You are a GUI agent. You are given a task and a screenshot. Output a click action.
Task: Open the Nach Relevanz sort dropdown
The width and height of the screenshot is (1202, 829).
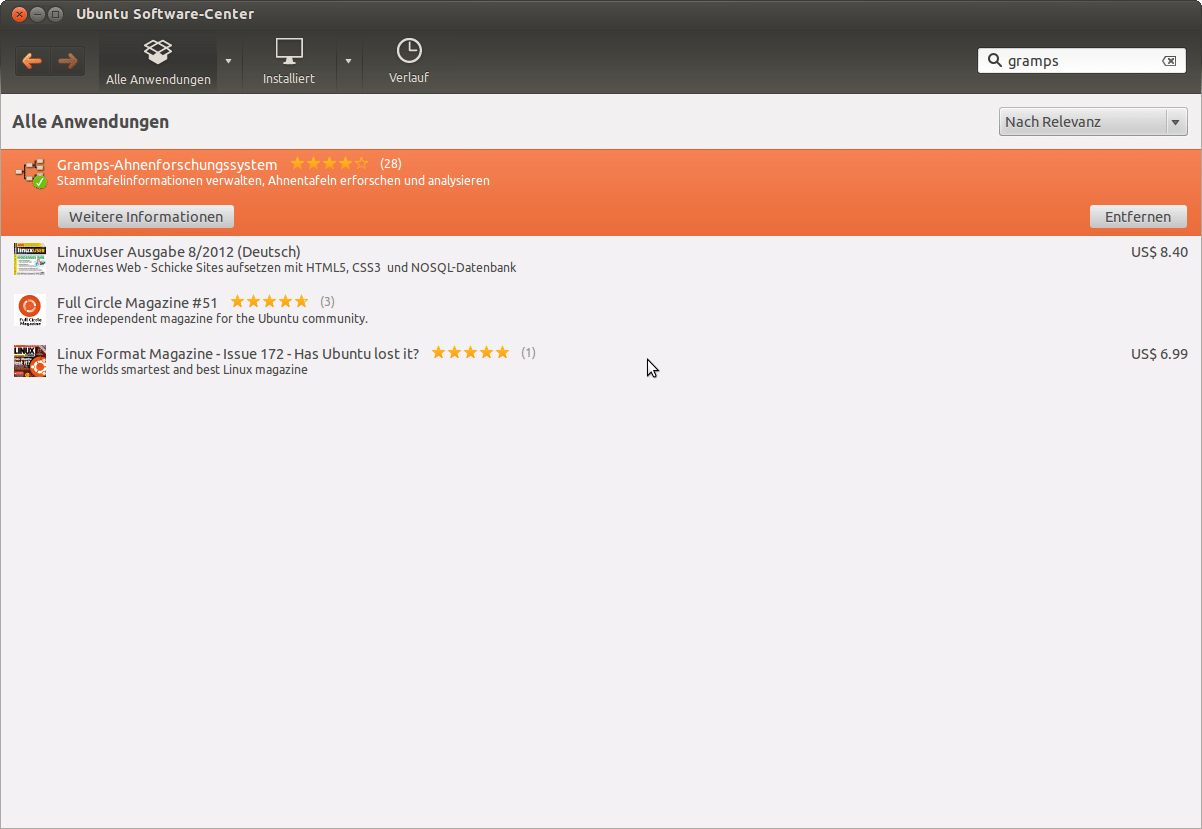(1093, 122)
